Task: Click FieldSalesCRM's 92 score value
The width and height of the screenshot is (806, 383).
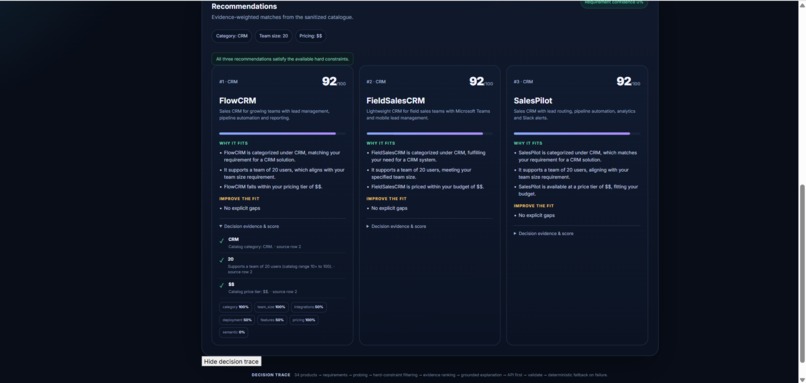Action: [x=477, y=81]
